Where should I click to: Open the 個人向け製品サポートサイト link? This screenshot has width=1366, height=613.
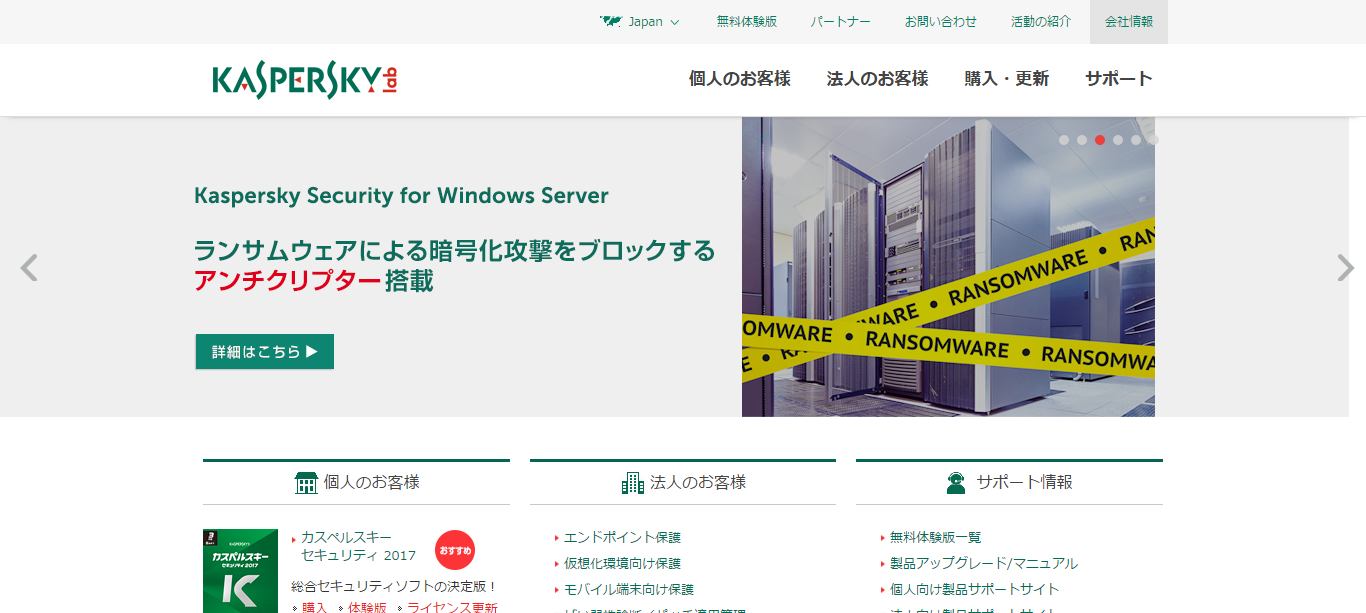click(x=975, y=590)
